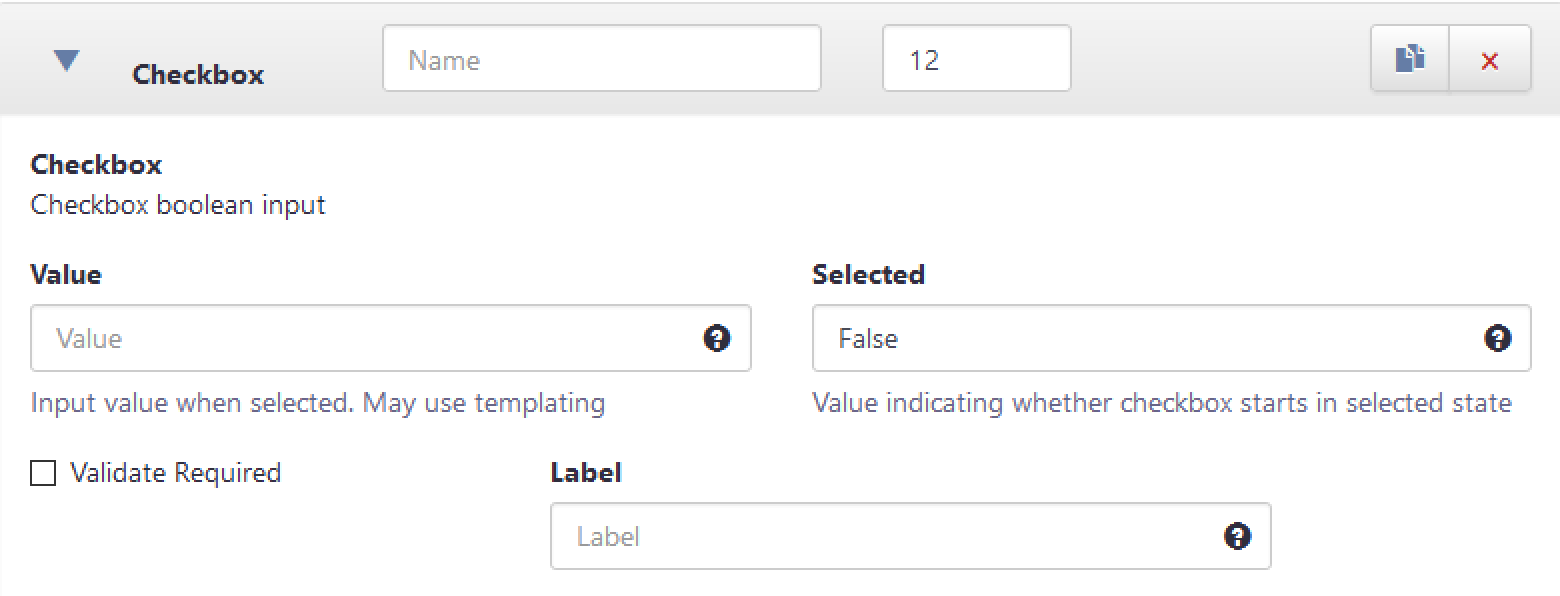Click the Validate Required label text
Screen dimensions: 1560x596
tap(176, 472)
